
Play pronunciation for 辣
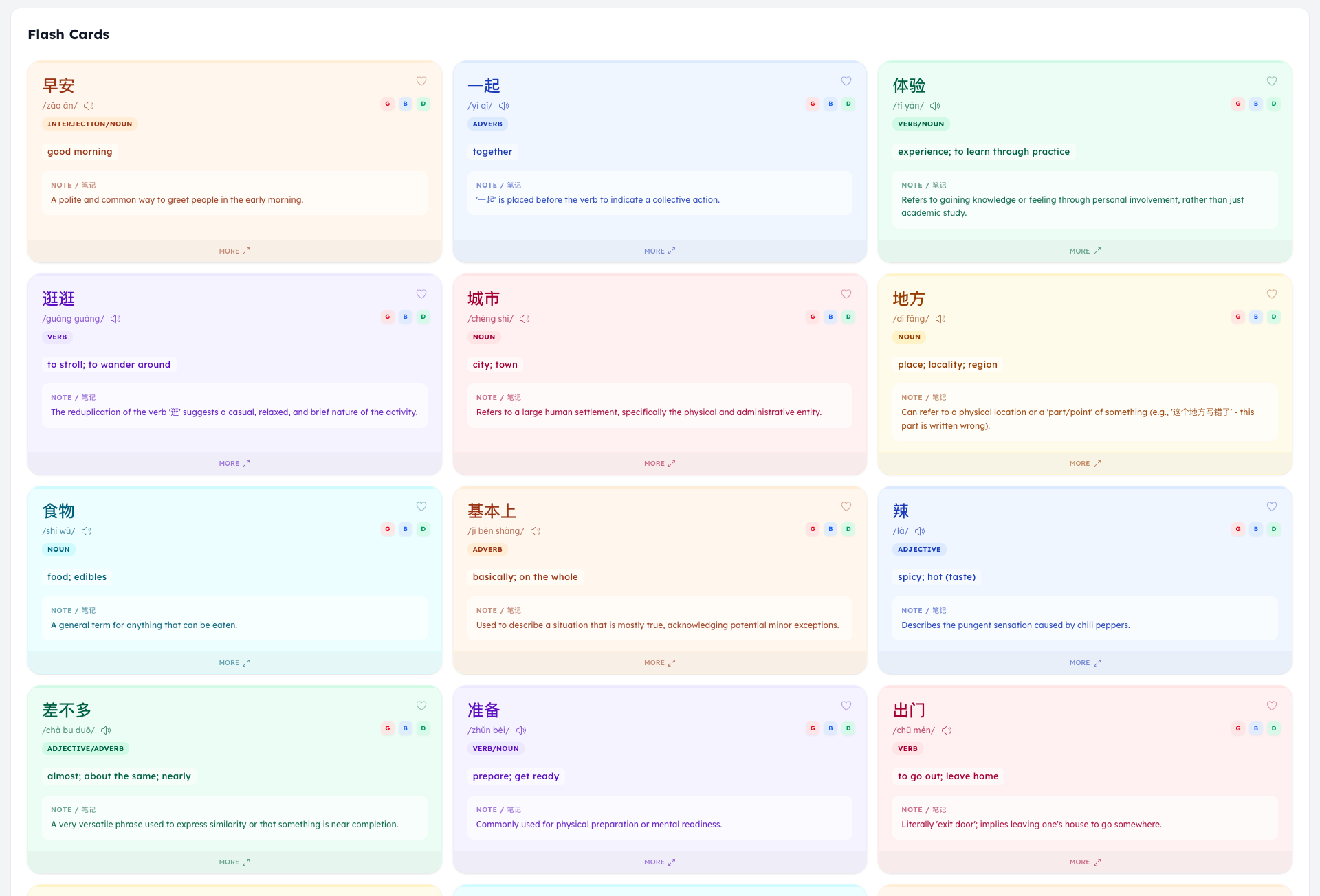(x=920, y=531)
